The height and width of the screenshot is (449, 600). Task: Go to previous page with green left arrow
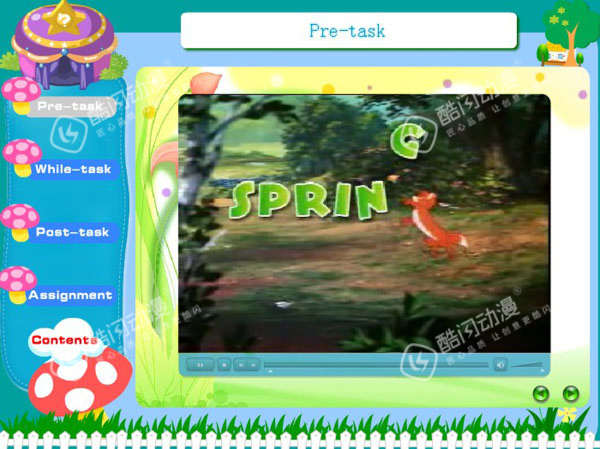(x=541, y=393)
